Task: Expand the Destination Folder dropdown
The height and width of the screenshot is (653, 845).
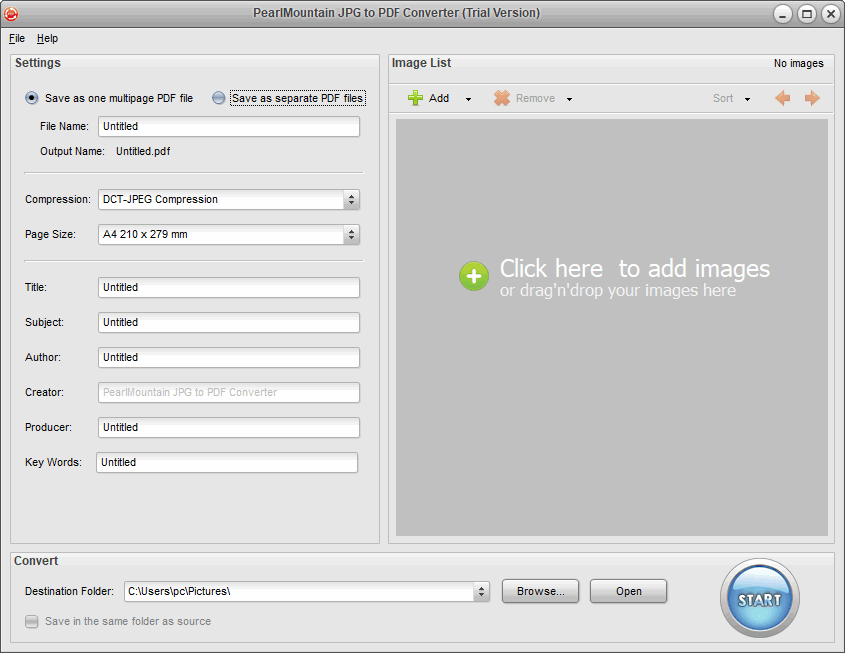Action: pos(481,592)
